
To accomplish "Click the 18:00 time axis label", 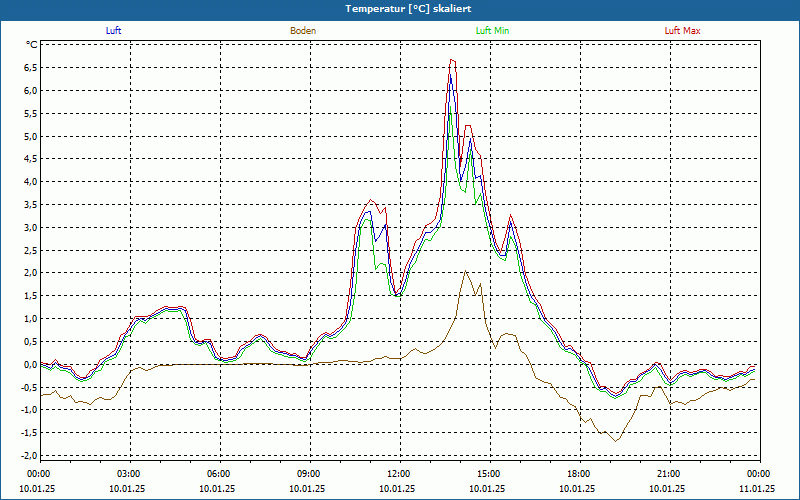I will [x=580, y=474].
